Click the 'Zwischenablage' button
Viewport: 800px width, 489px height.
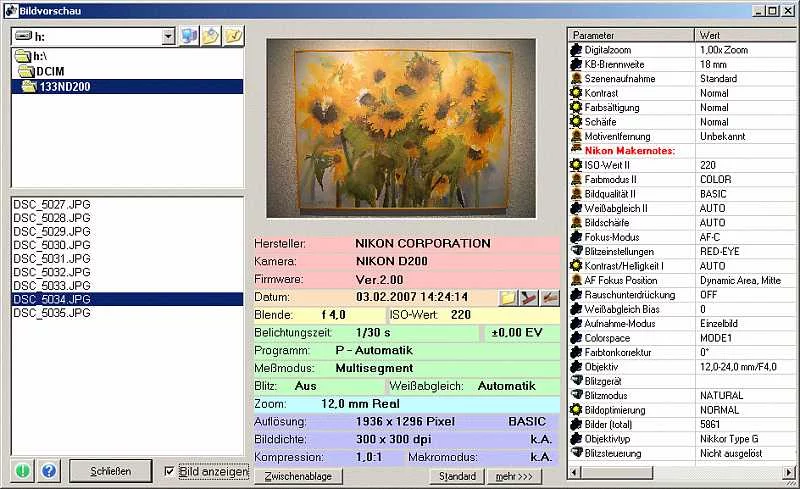tap(299, 476)
